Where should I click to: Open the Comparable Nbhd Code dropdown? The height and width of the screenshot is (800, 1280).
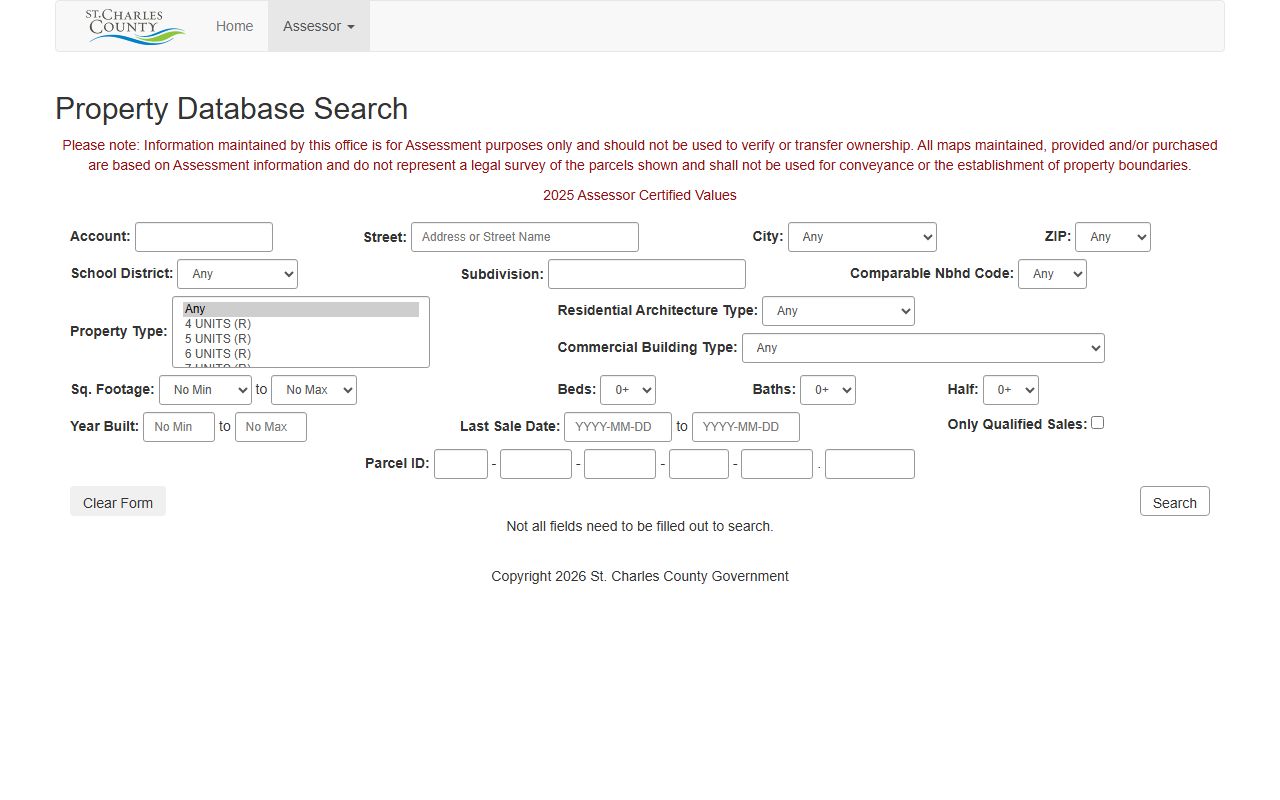tap(1052, 274)
